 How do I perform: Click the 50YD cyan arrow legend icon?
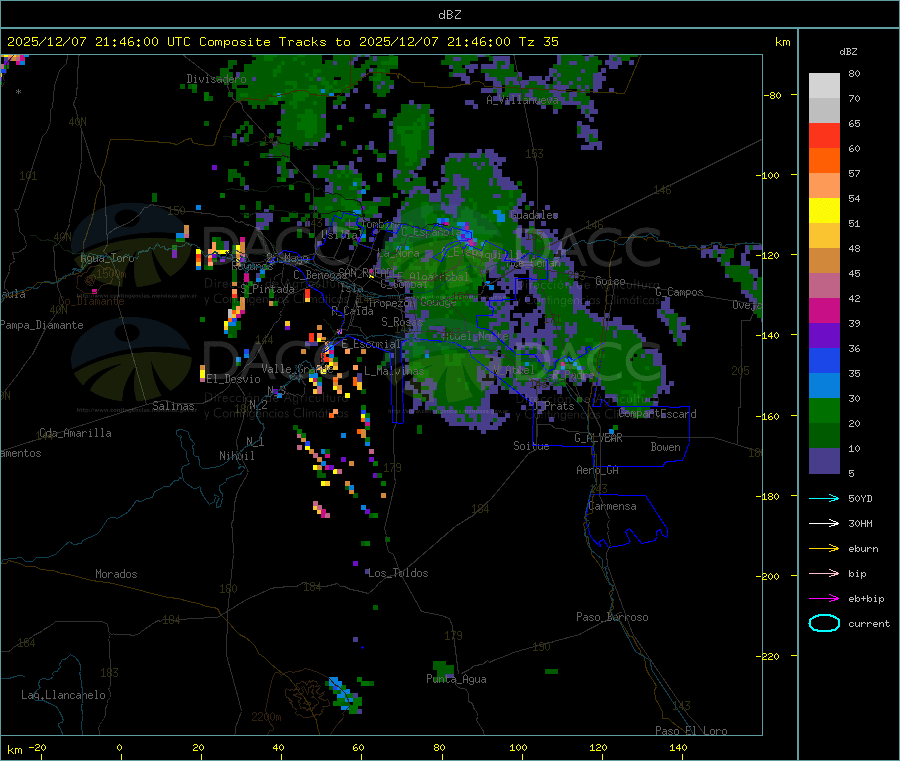click(x=824, y=498)
